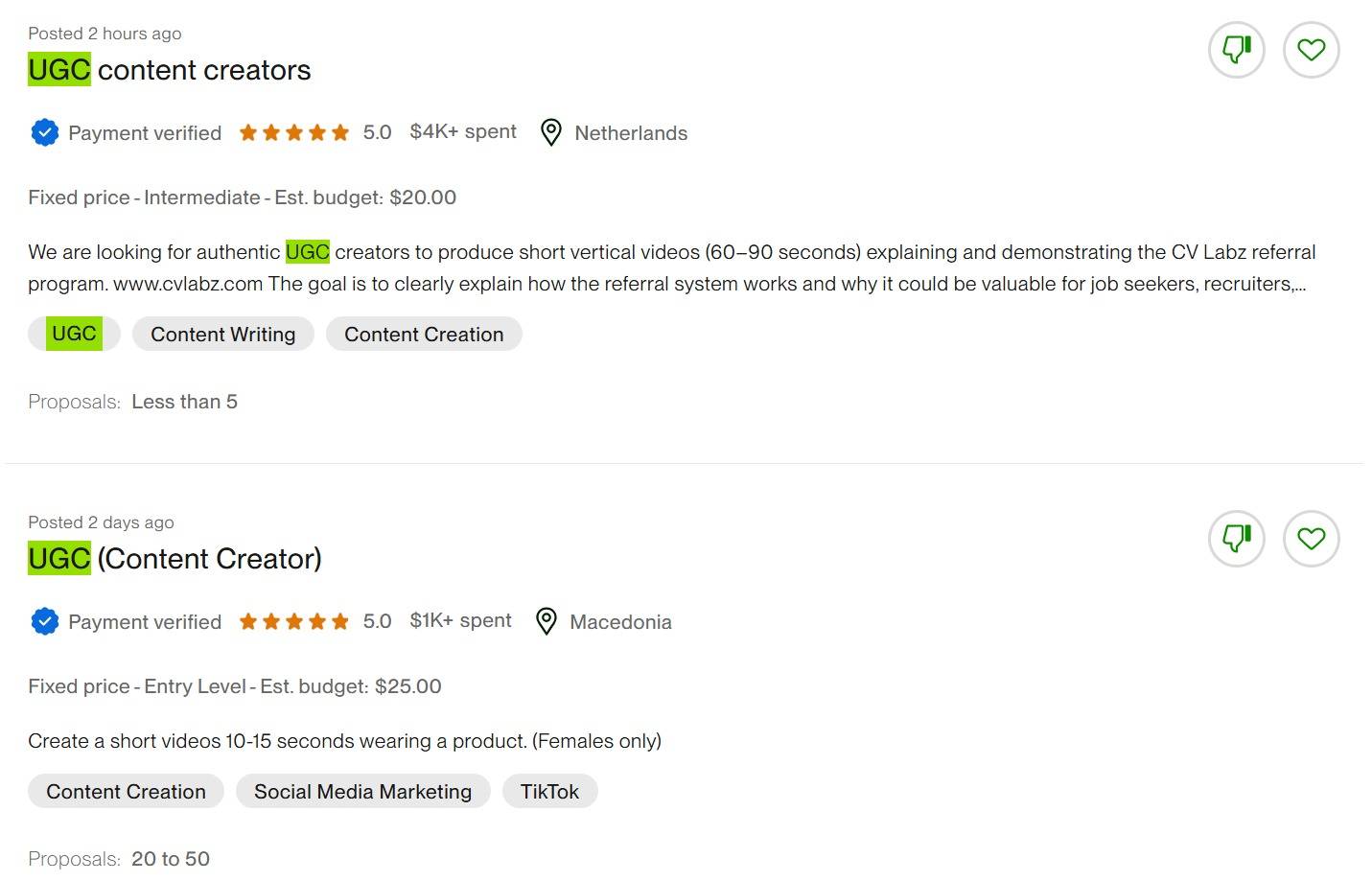Click the short videos job description text

click(x=344, y=741)
